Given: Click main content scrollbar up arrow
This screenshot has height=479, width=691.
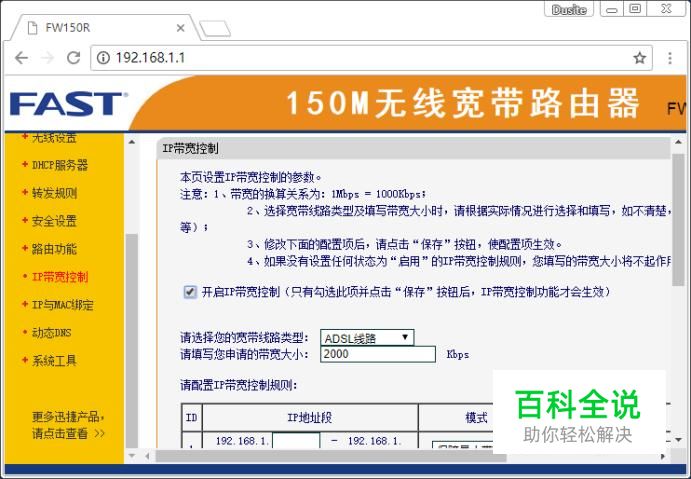Looking at the screenshot, I should click(x=678, y=142).
